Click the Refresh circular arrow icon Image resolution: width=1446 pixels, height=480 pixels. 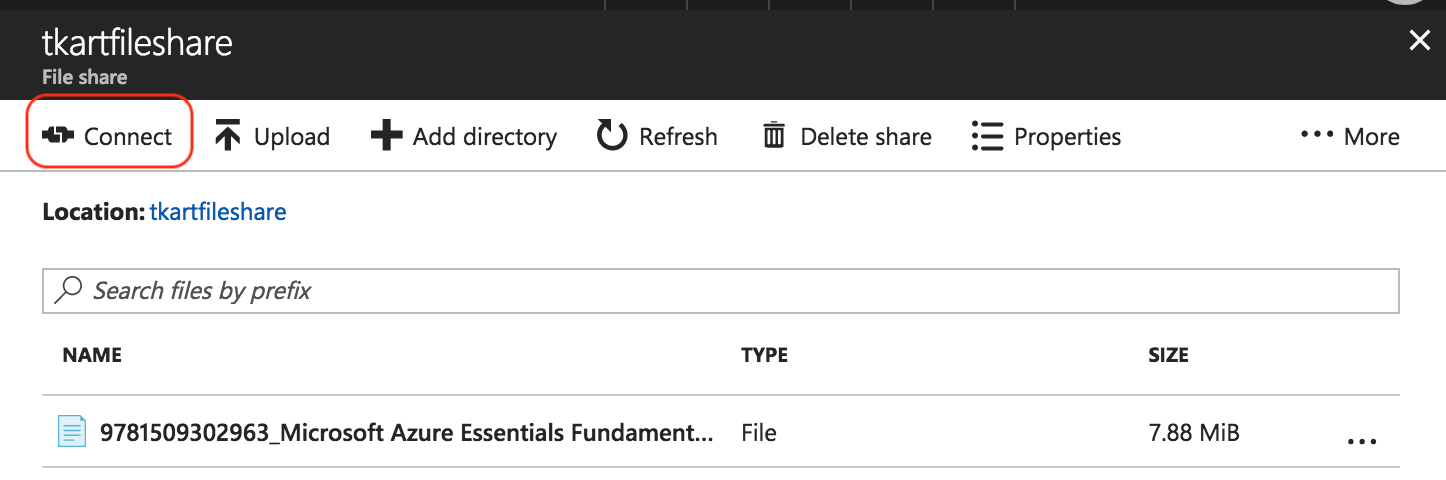pos(612,136)
